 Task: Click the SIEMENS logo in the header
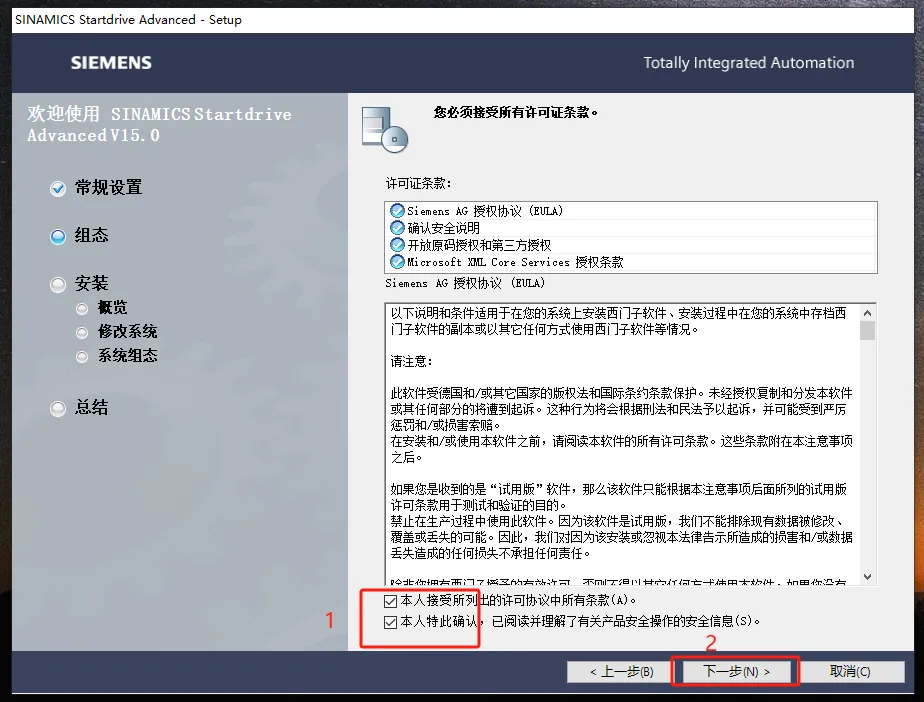111,62
